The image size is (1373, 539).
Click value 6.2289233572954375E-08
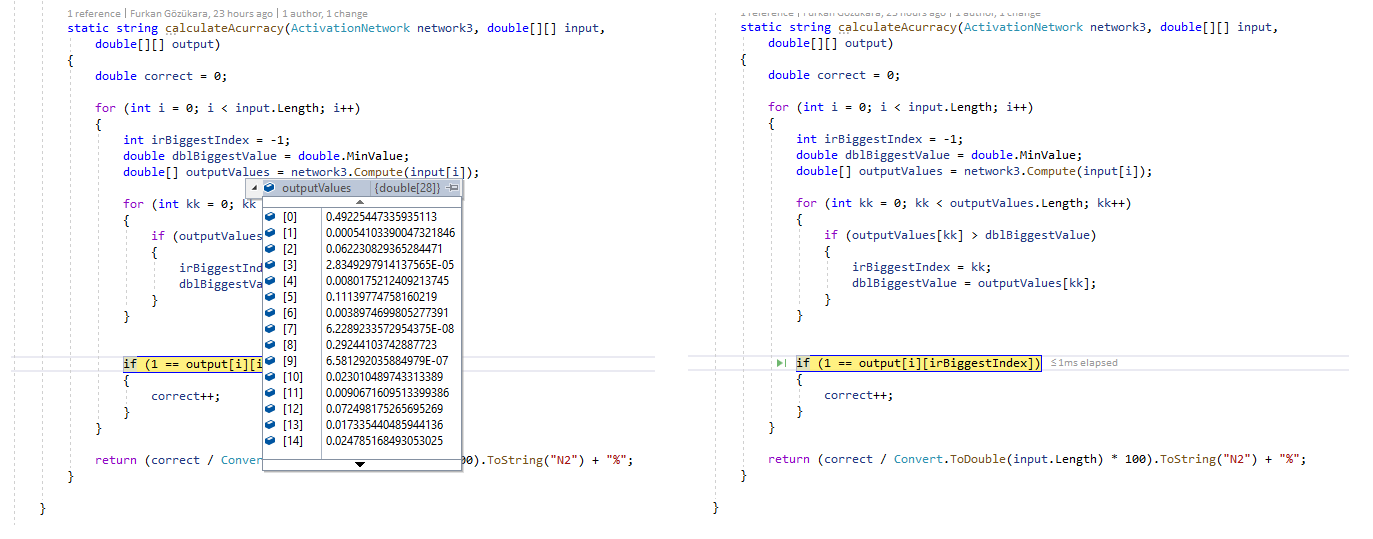pyautogui.click(x=390, y=329)
